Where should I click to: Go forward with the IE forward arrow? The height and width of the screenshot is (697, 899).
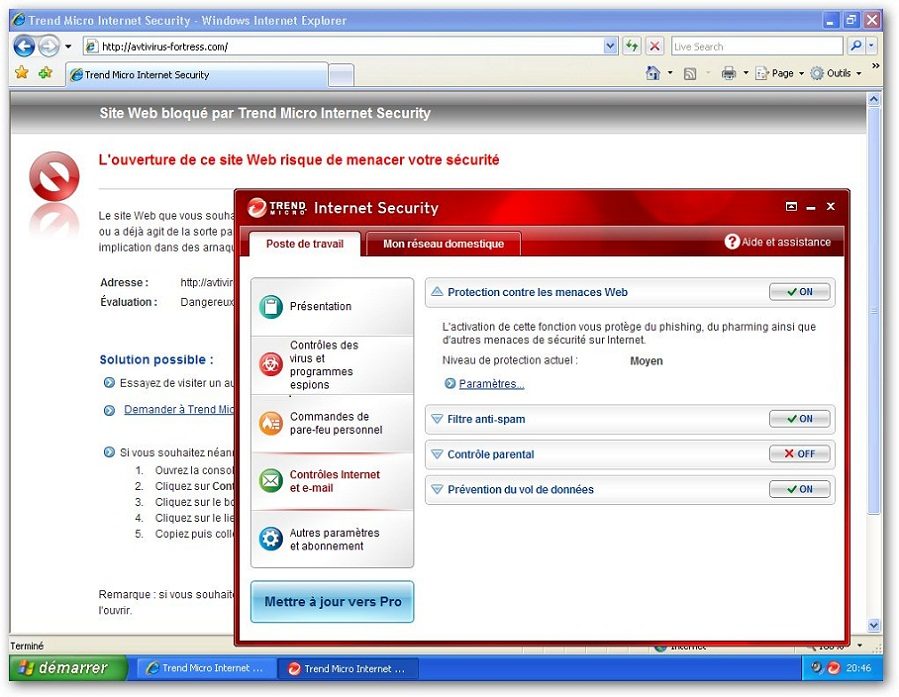pyautogui.click(x=49, y=46)
